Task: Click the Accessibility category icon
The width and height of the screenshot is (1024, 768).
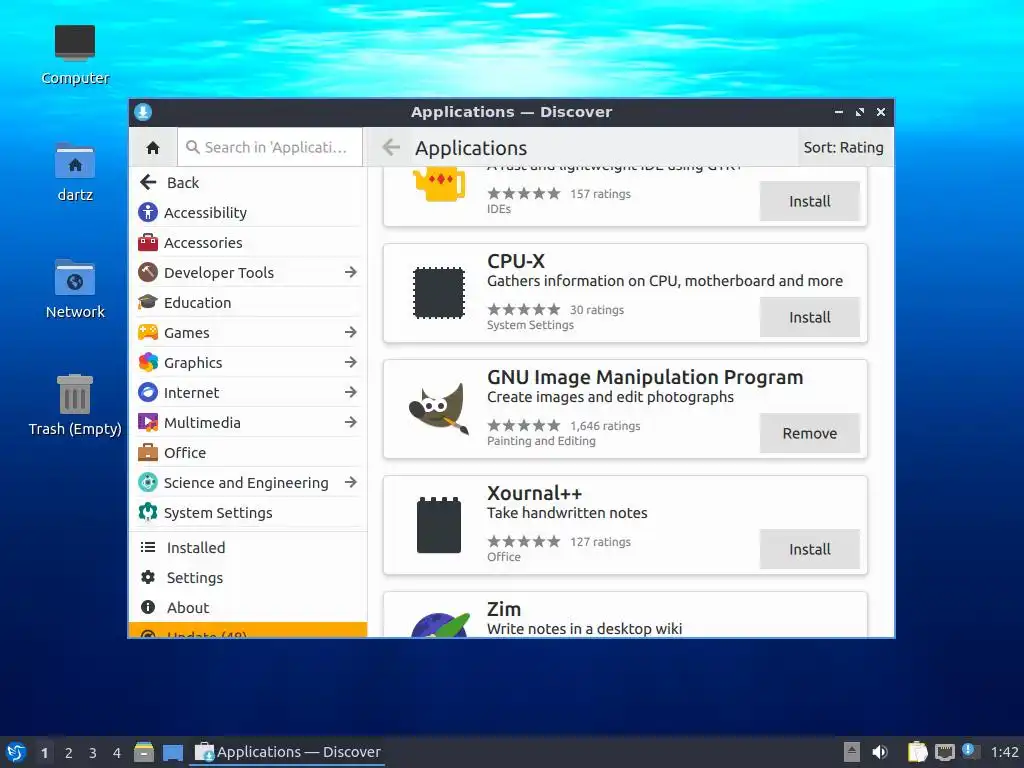Action: (x=148, y=212)
